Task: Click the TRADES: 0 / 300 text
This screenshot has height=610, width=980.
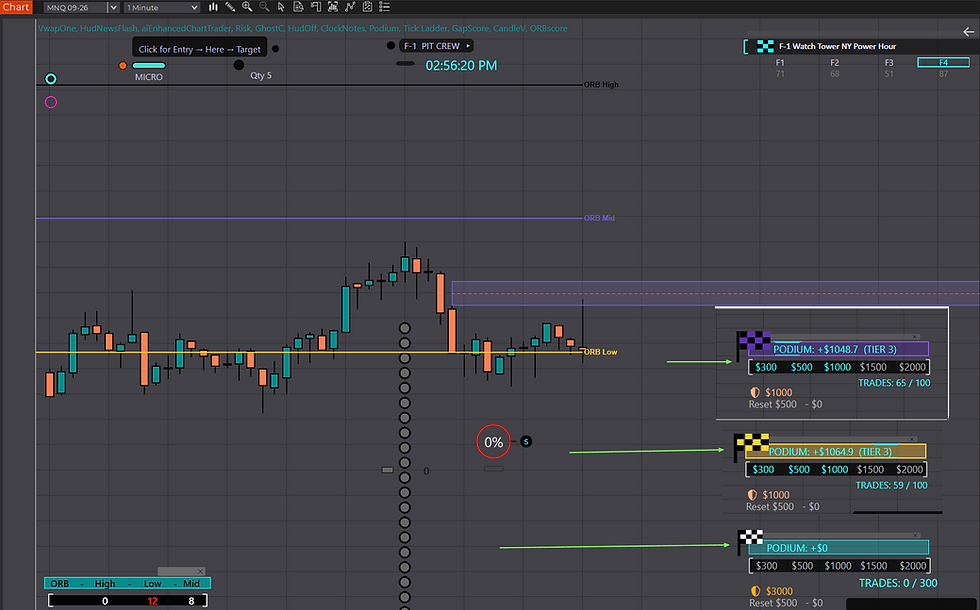Action: click(x=898, y=583)
